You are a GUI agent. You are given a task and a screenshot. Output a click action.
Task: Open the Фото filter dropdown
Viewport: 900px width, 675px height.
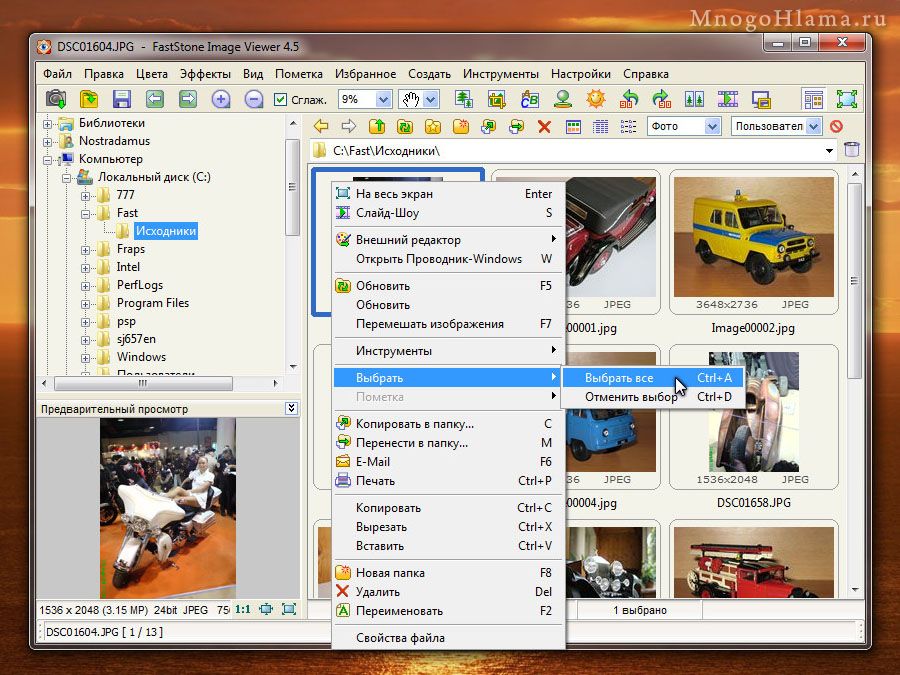click(712, 126)
